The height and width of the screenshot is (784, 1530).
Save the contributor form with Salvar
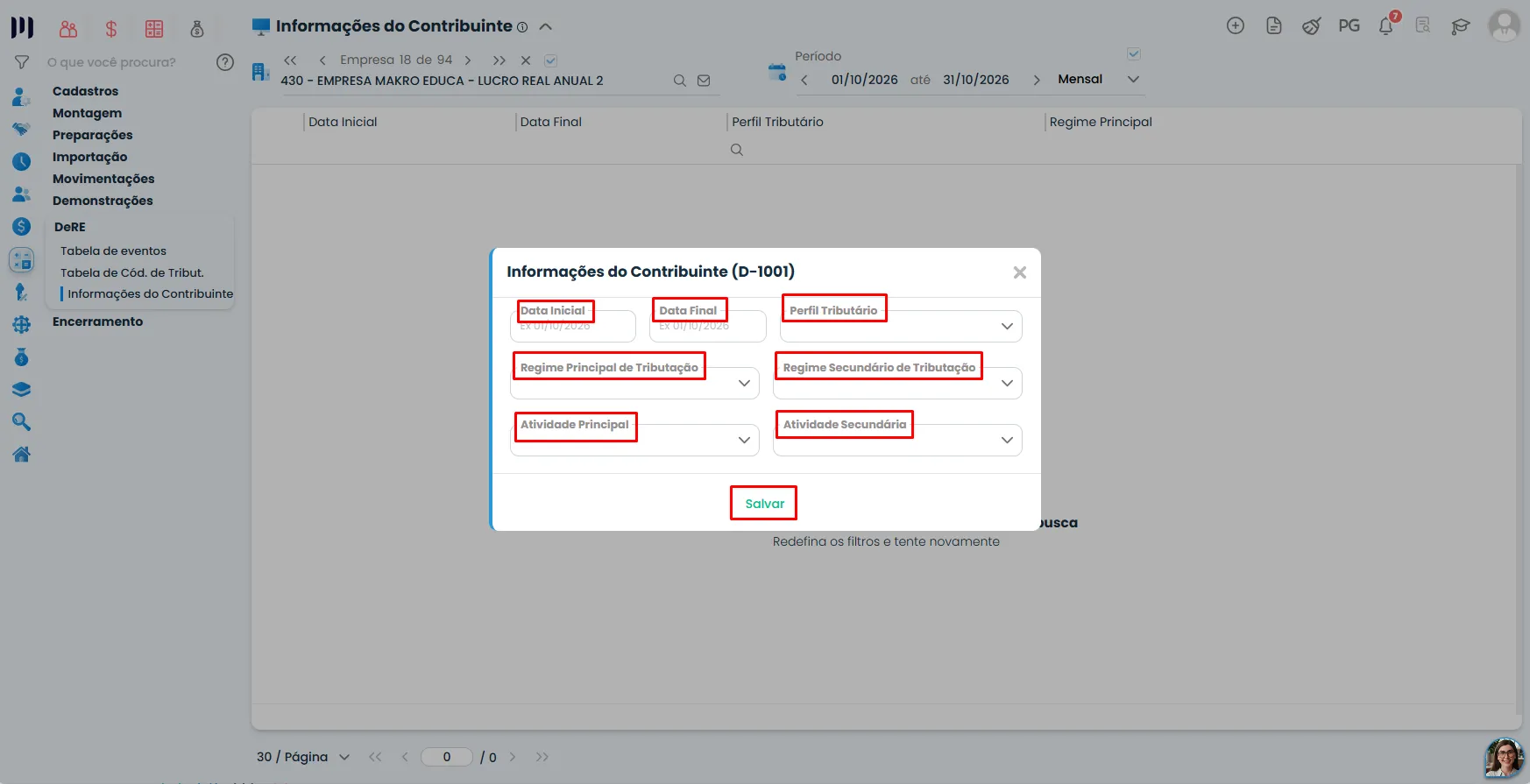tap(764, 504)
